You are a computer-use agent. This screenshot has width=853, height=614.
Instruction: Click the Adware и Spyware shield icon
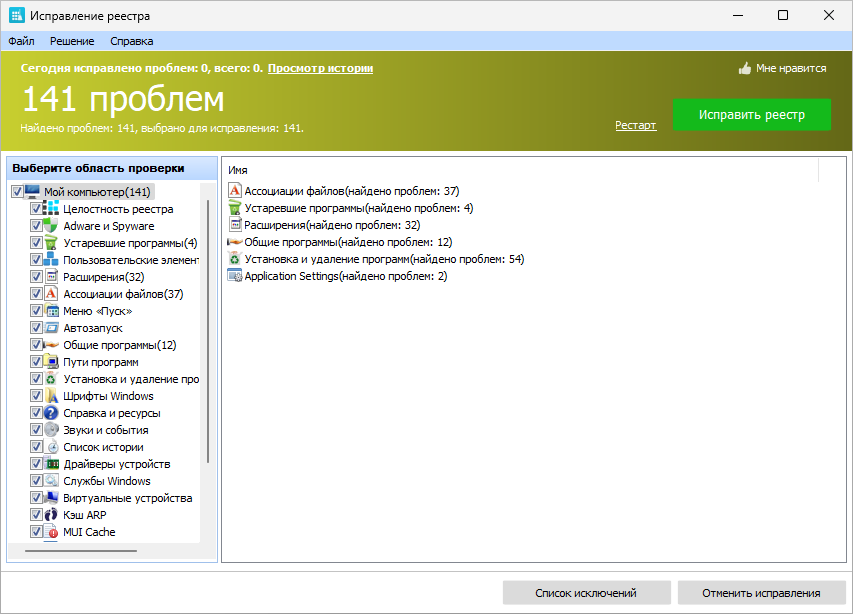[49, 225]
